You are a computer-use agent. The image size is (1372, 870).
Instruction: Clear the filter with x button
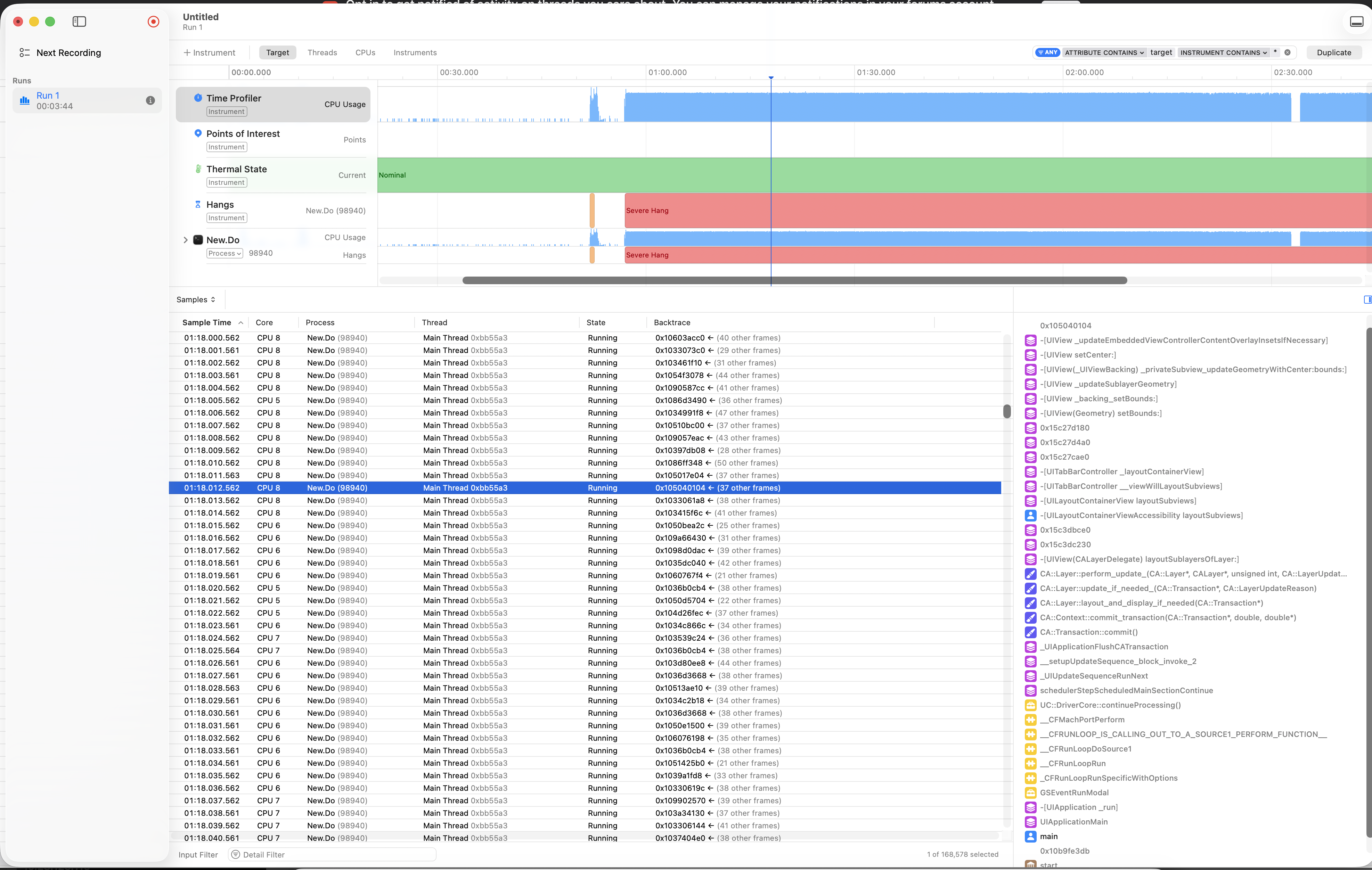coord(1287,52)
